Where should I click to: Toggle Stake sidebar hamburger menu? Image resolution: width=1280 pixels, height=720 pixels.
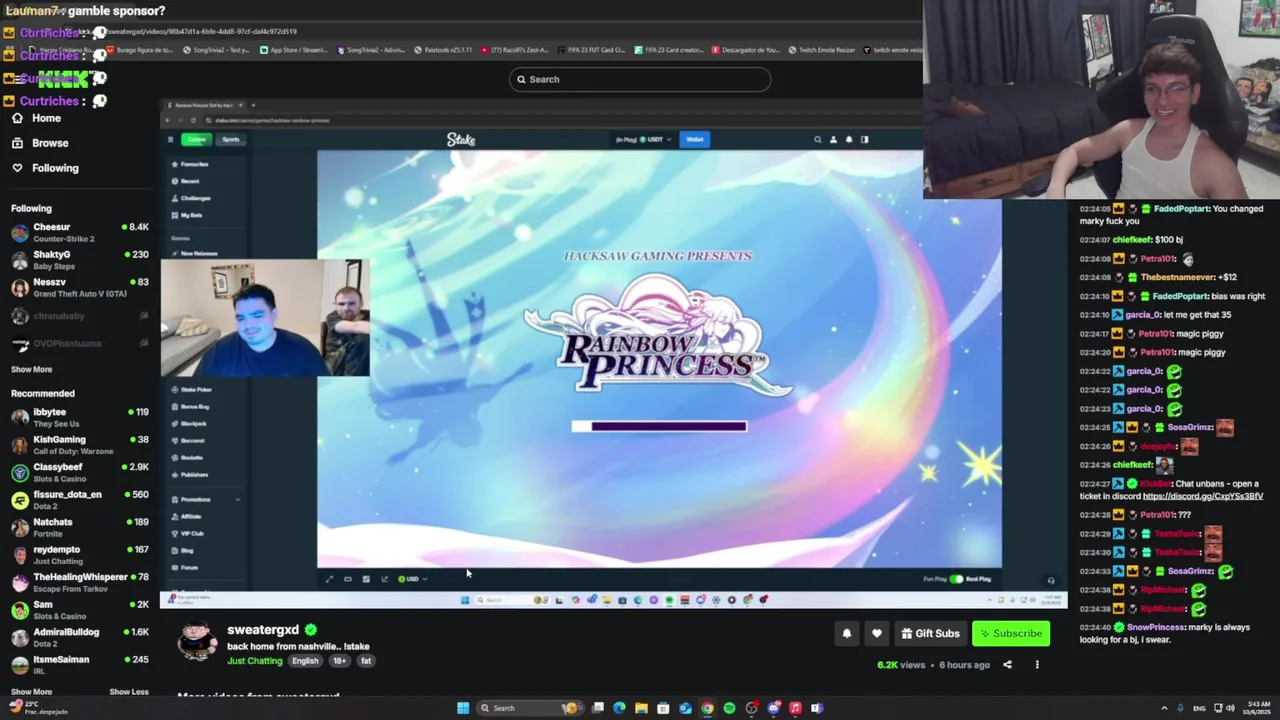(170, 139)
